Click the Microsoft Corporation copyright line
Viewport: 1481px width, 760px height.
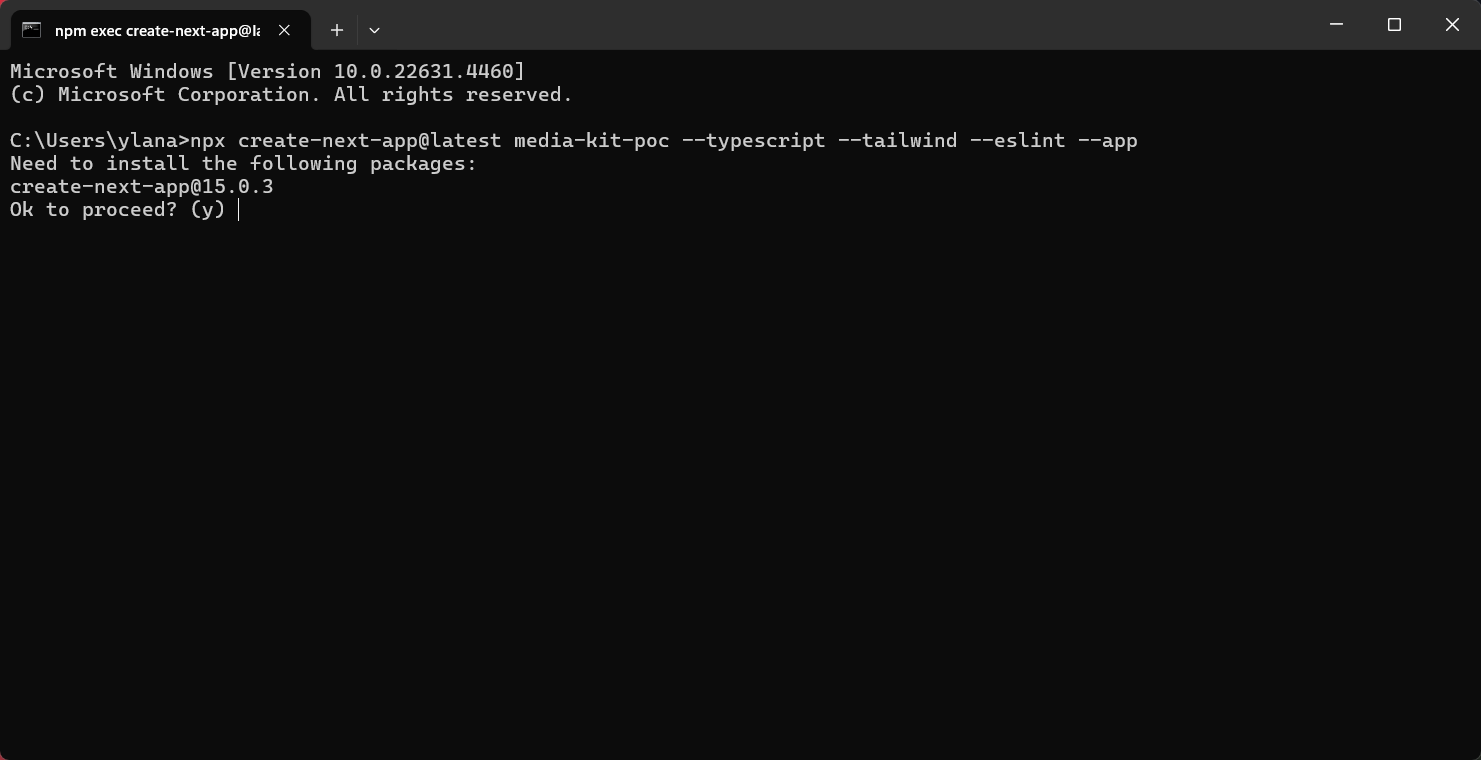coord(292,95)
